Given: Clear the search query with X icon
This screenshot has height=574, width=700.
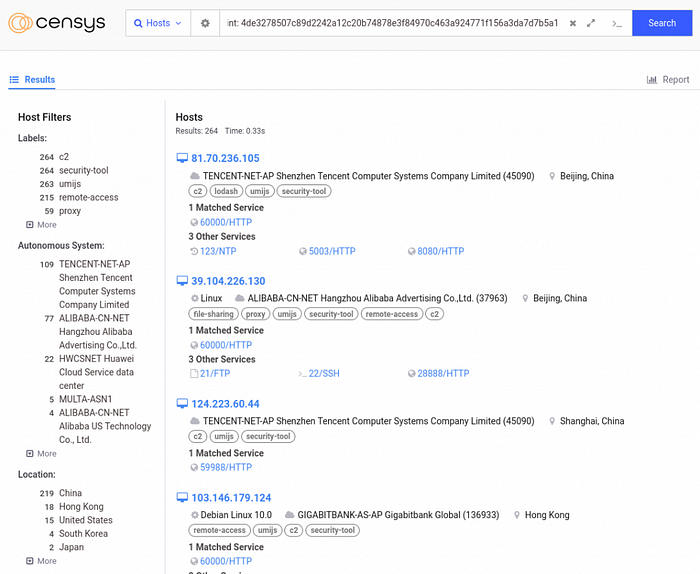Looking at the screenshot, I should (x=573, y=23).
